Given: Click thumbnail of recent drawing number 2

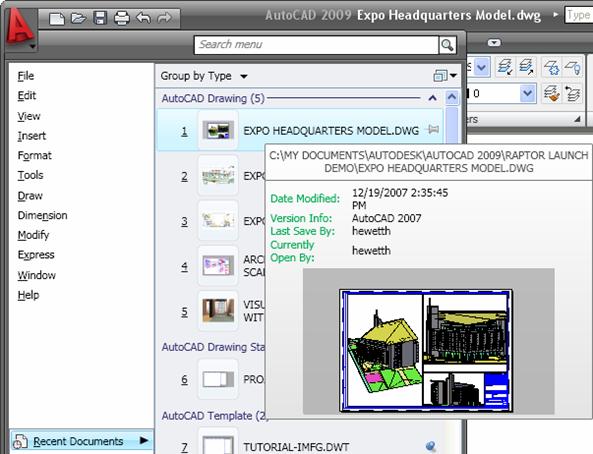Looking at the screenshot, I should pos(218,176).
